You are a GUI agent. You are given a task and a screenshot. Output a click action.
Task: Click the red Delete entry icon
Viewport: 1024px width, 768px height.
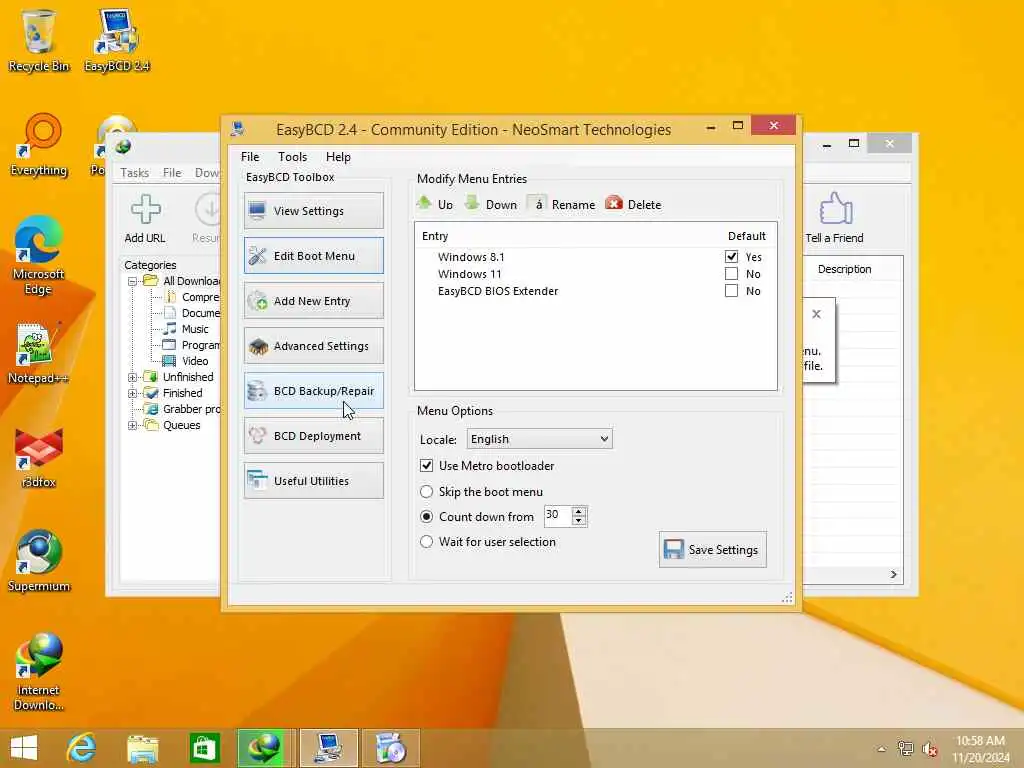tap(614, 203)
